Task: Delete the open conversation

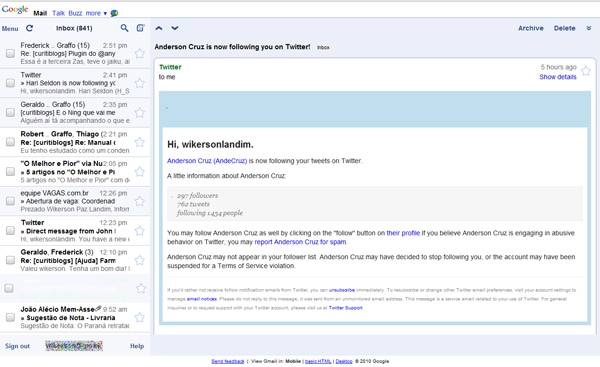Action: point(564,28)
